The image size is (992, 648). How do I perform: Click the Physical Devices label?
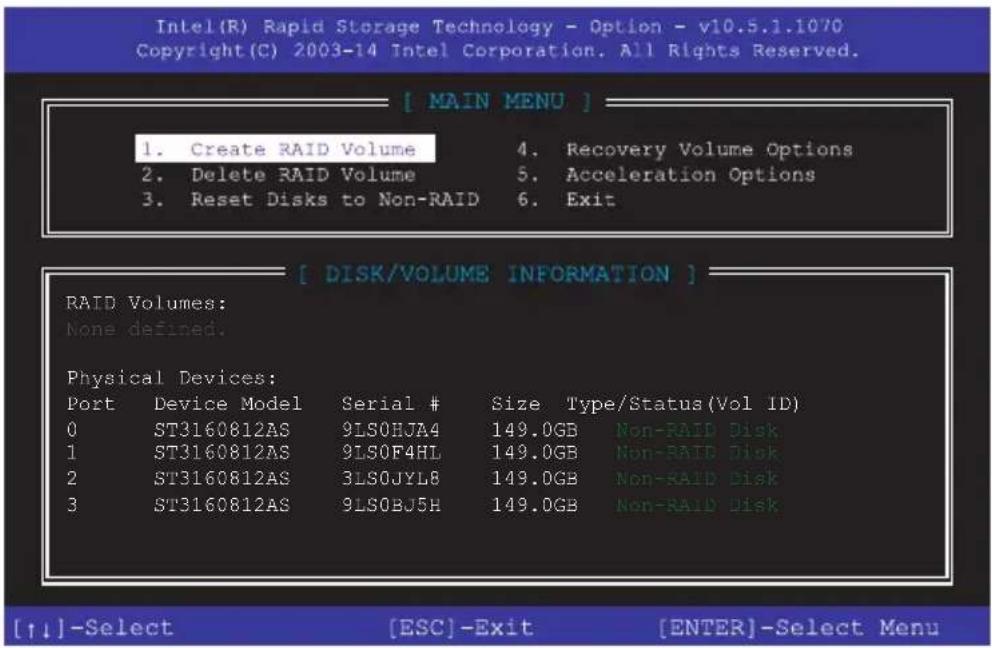click(x=171, y=378)
